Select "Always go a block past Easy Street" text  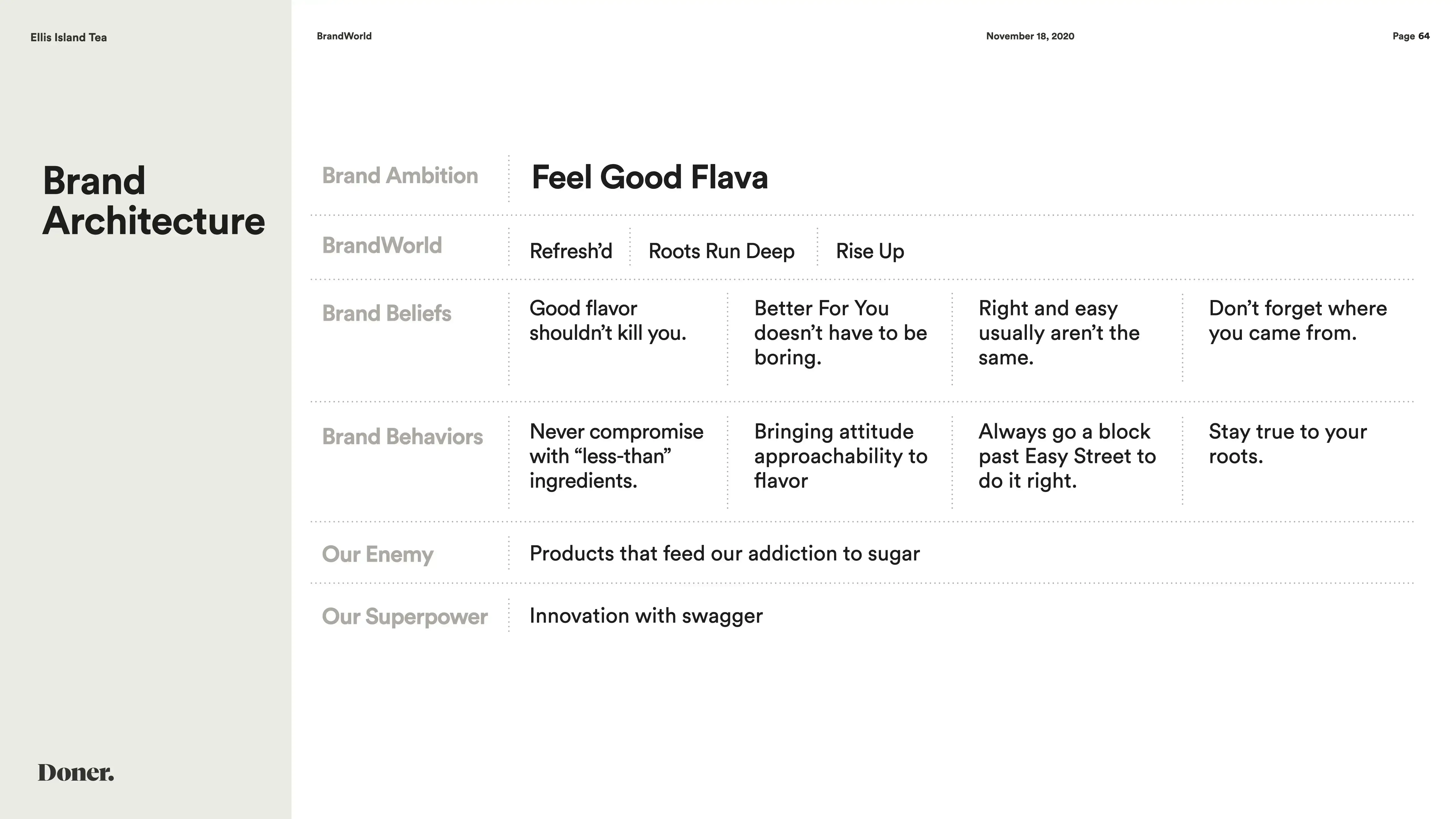tap(1067, 456)
